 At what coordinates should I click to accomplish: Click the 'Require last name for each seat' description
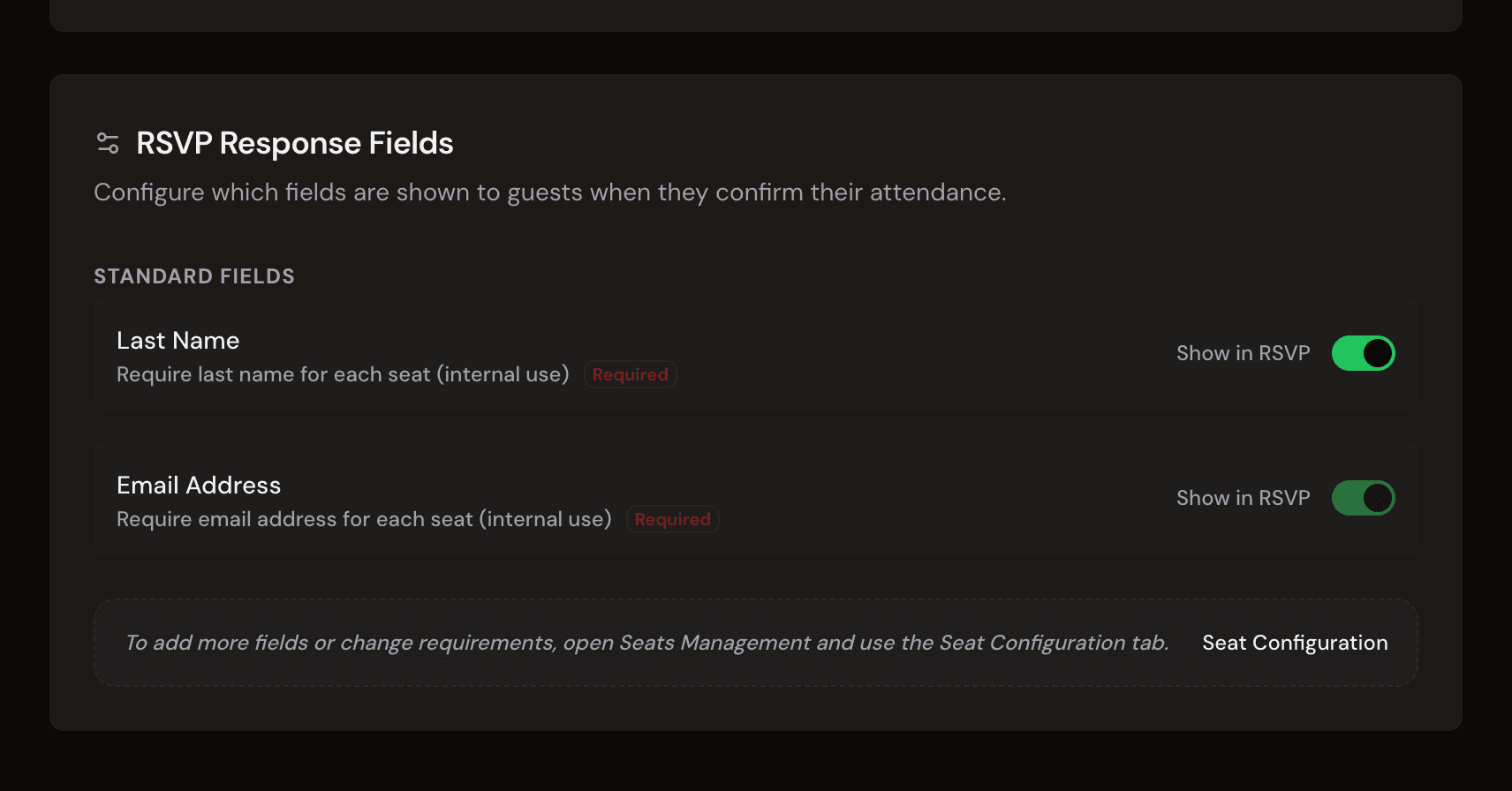point(343,374)
